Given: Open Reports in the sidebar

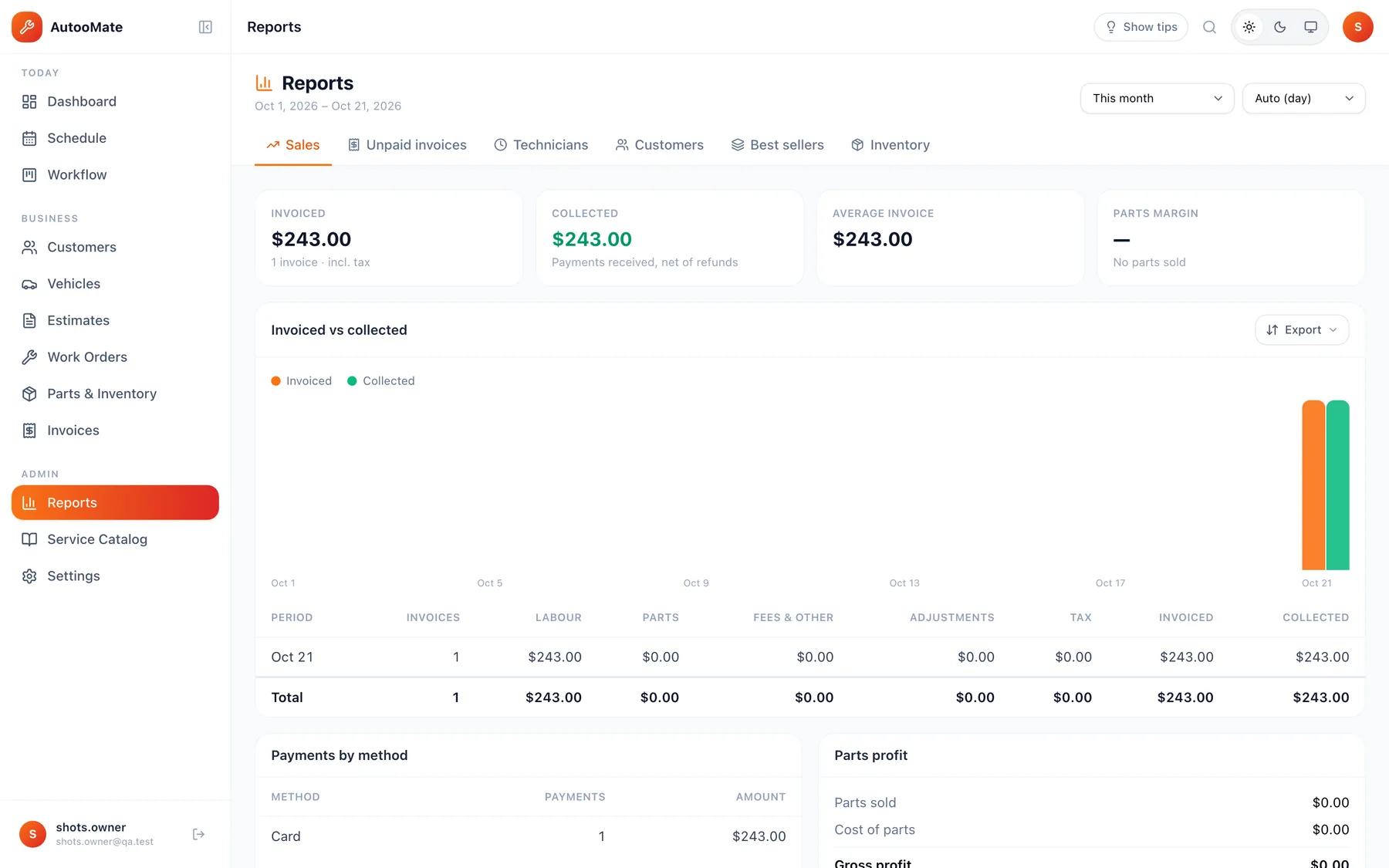Looking at the screenshot, I should pyautogui.click(x=115, y=502).
